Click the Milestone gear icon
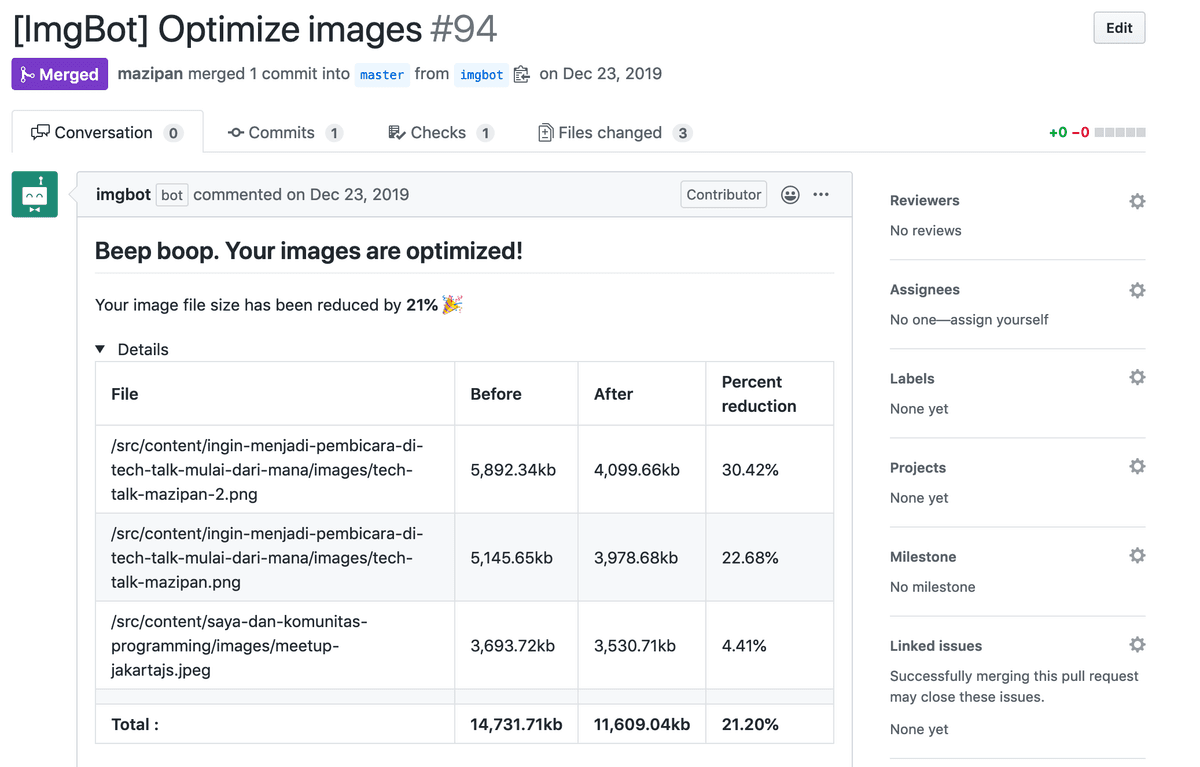The image size is (1200, 767). [x=1137, y=556]
